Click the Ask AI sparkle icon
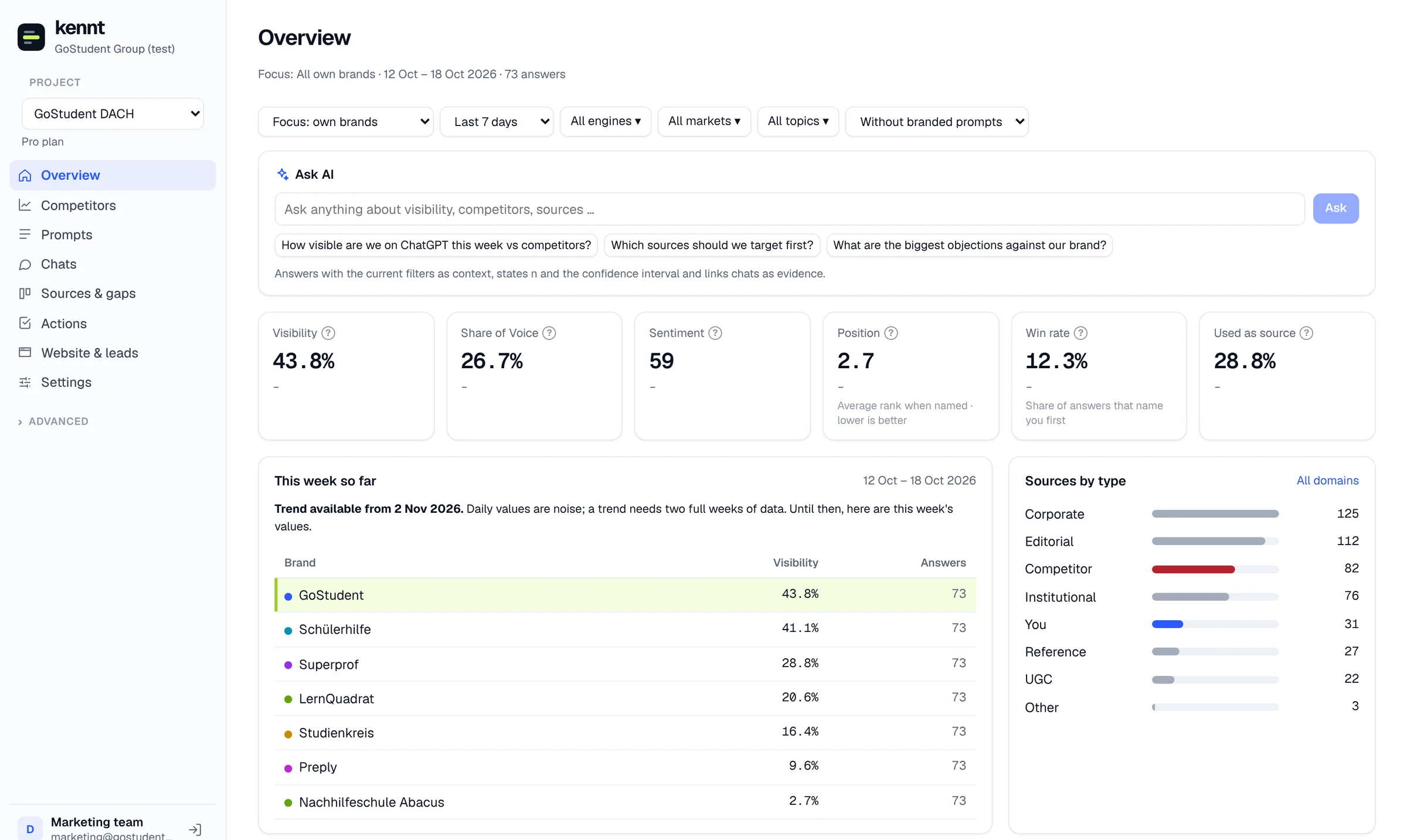This screenshot has height=840, width=1407. coord(283,174)
